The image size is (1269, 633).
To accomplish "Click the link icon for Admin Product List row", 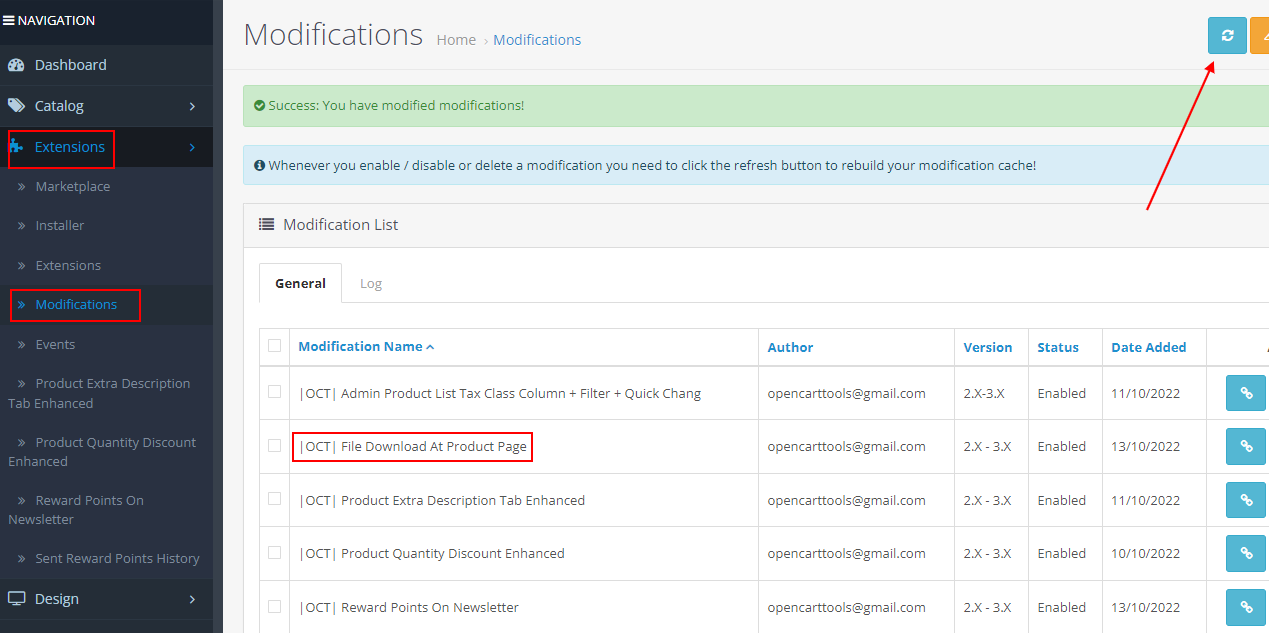I will pos(1246,393).
